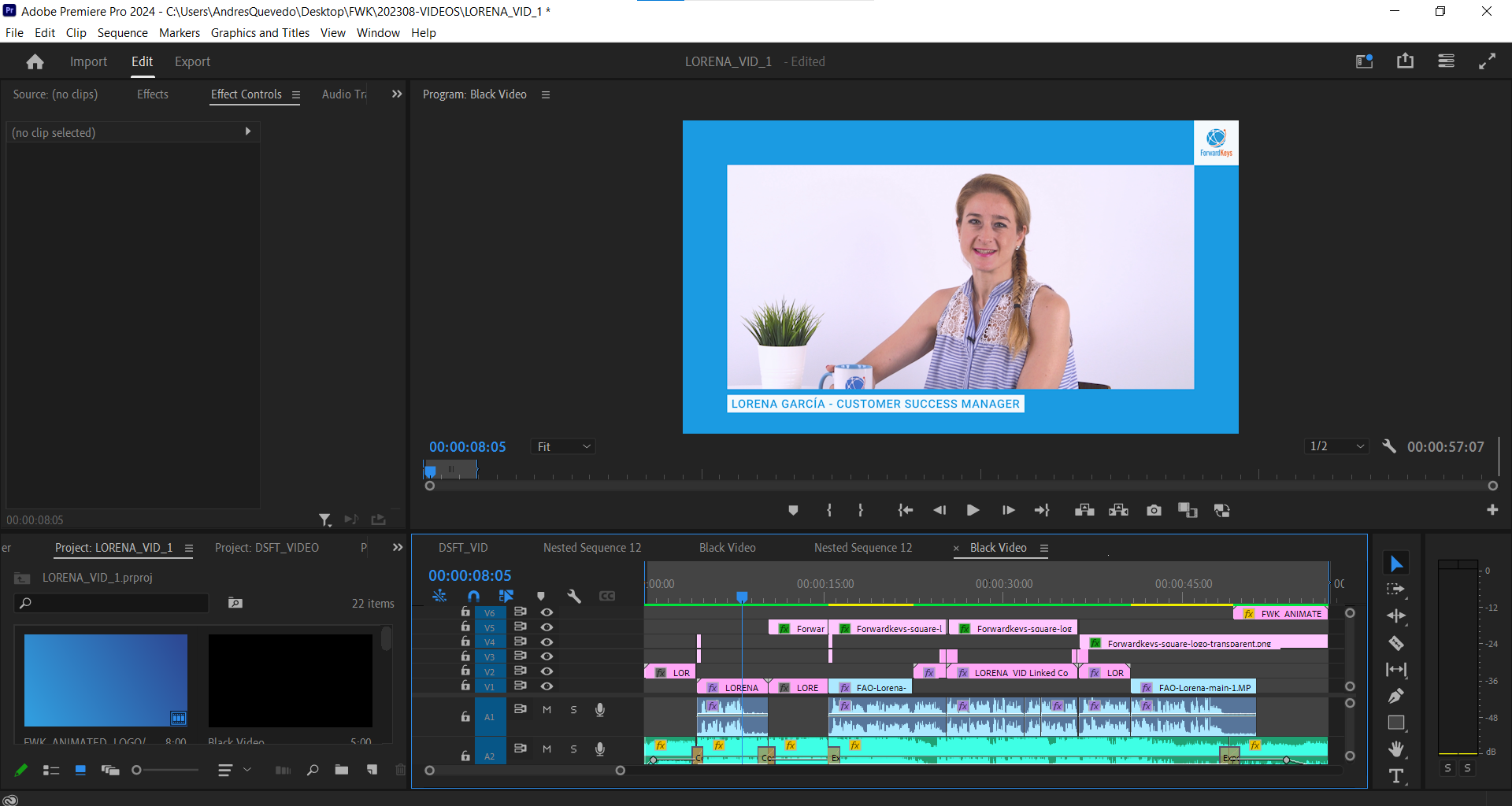Viewport: 1512px width, 806px height.
Task: Open the Fit zoom level dropdown
Action: coord(563,446)
